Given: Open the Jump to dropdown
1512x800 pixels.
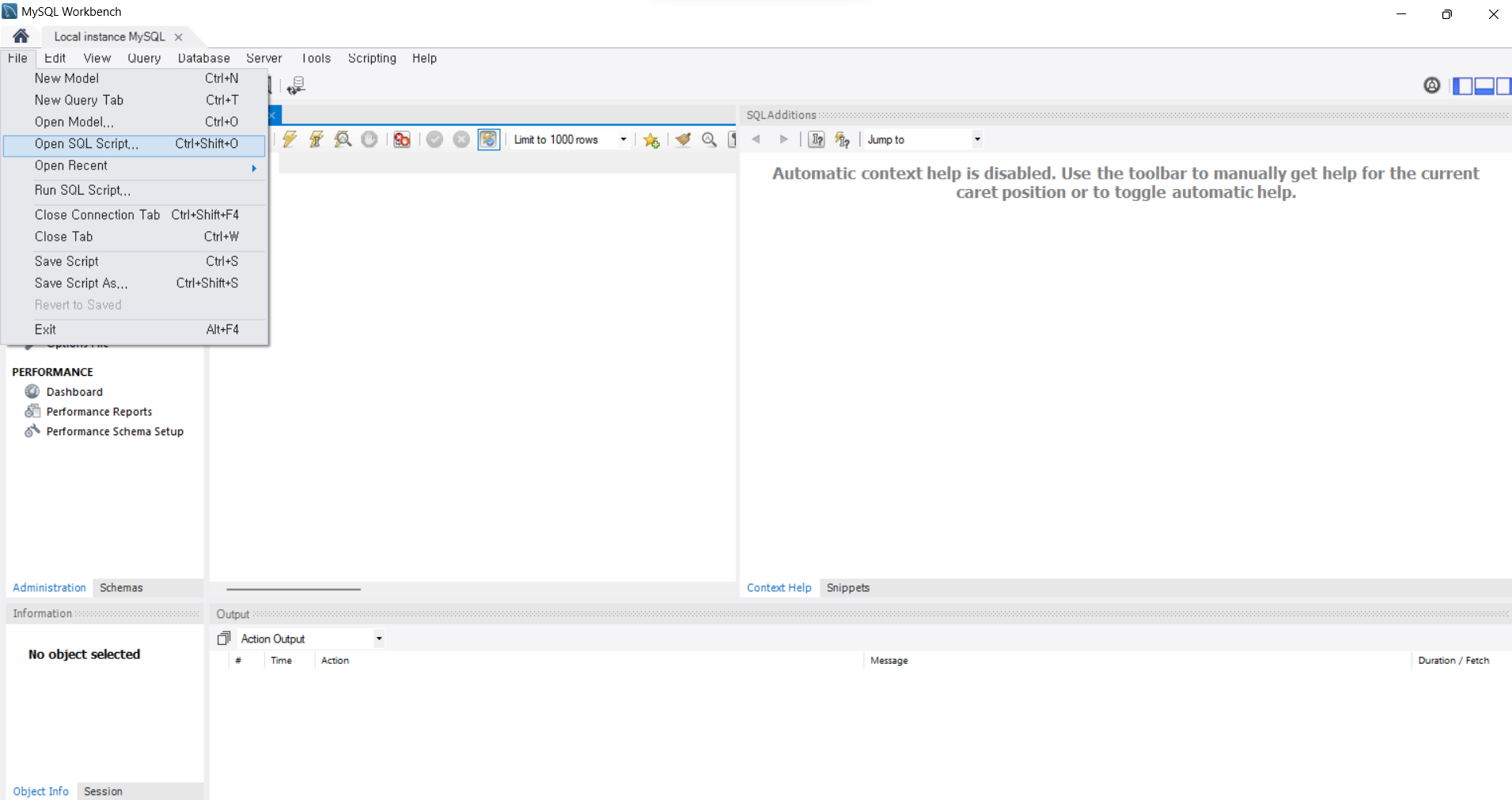Looking at the screenshot, I should click(x=977, y=139).
